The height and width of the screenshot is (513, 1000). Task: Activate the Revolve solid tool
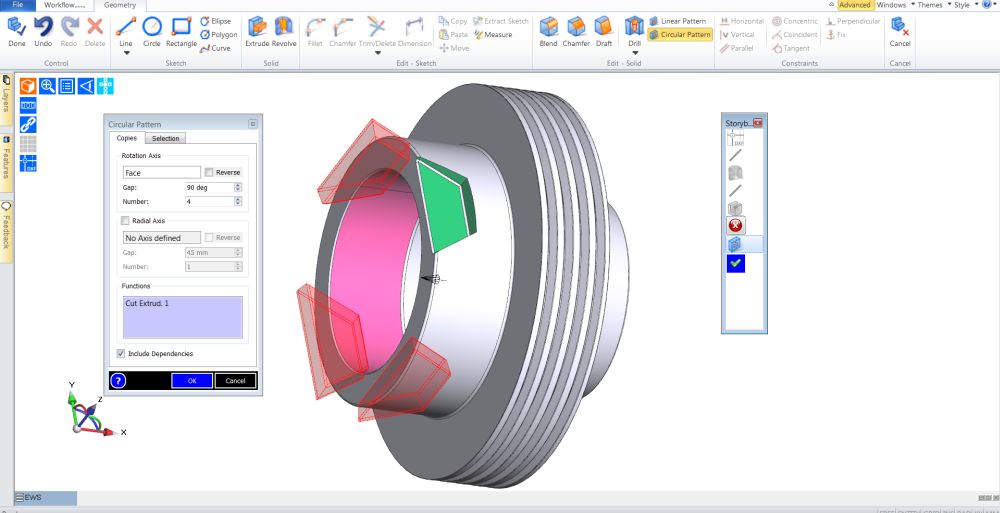284,32
